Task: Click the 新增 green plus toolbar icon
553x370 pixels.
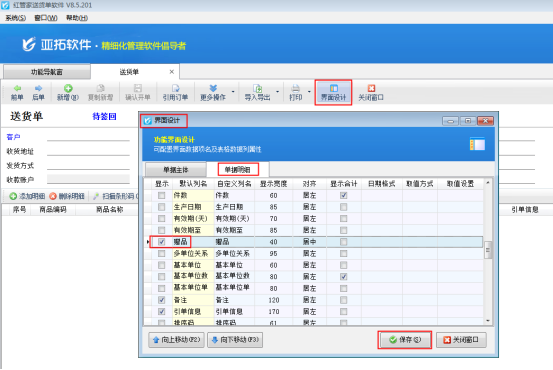Action: pos(68,89)
